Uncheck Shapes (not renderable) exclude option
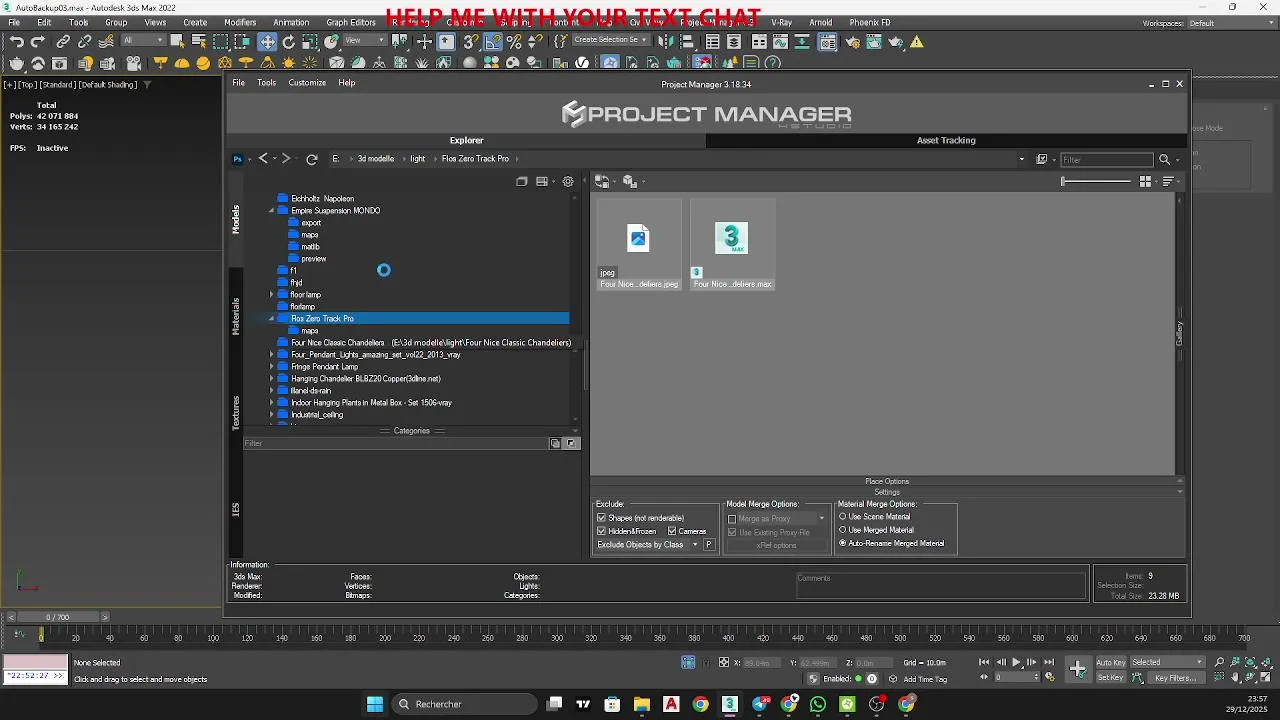The width and height of the screenshot is (1280, 720). pyautogui.click(x=602, y=518)
